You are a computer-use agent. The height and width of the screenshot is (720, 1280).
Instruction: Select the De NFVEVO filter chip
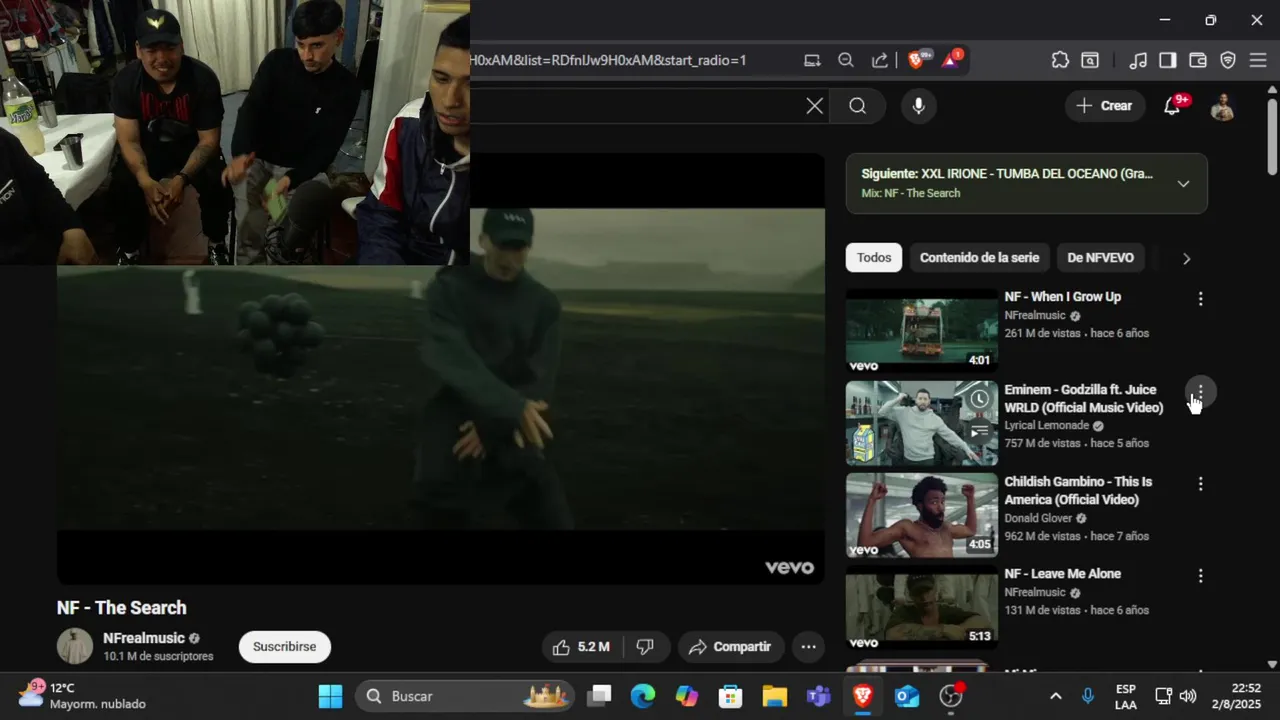1100,258
